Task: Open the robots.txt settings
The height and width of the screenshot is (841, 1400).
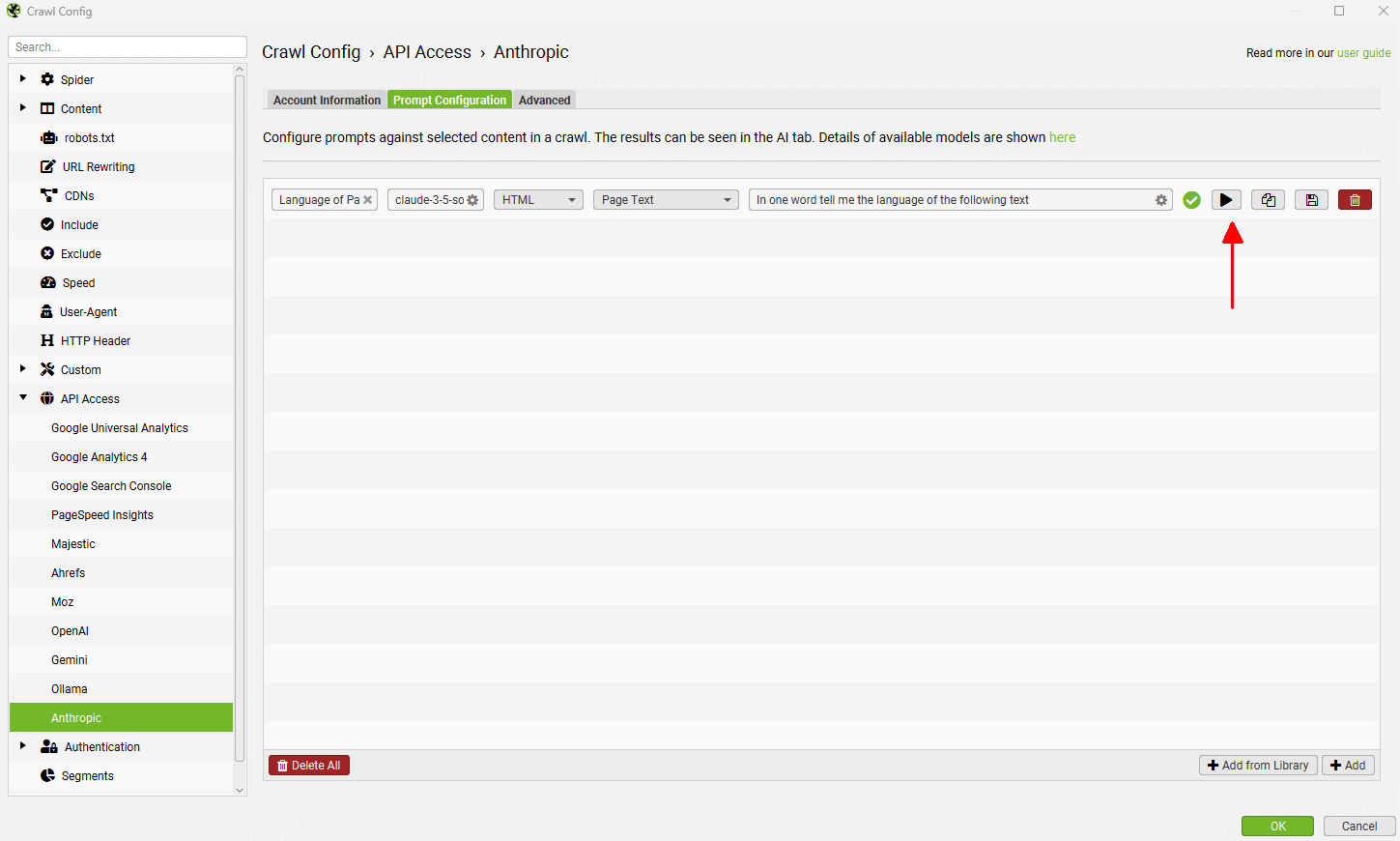Action: (89, 138)
